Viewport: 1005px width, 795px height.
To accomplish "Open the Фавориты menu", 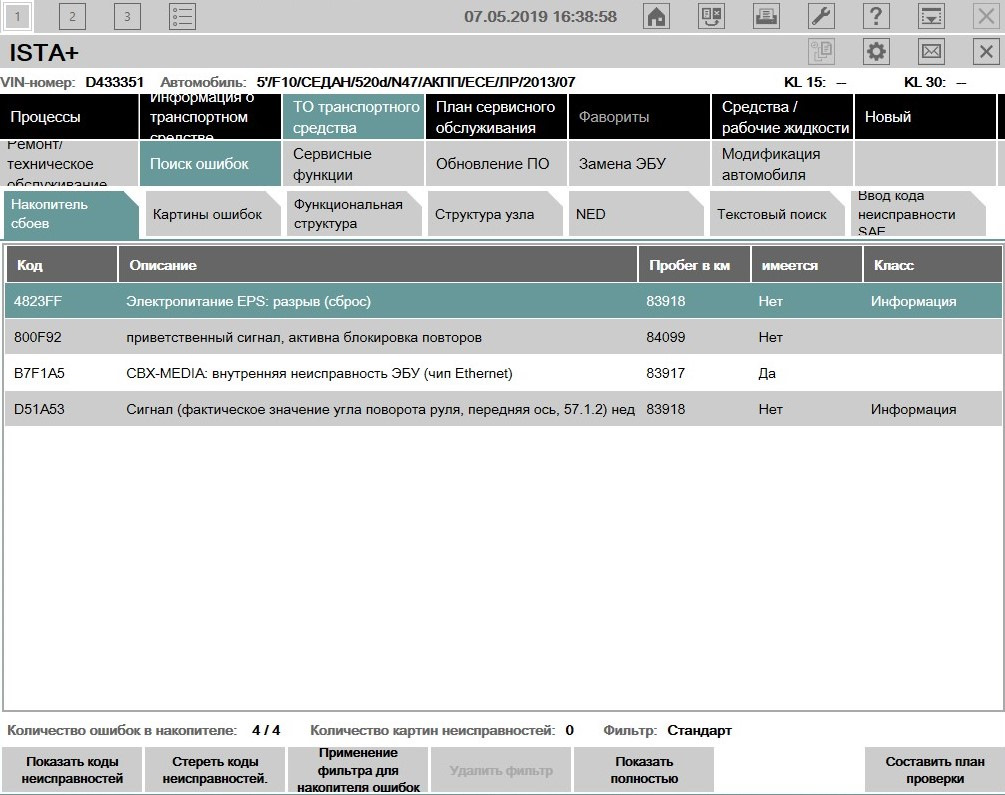I will tap(639, 117).
